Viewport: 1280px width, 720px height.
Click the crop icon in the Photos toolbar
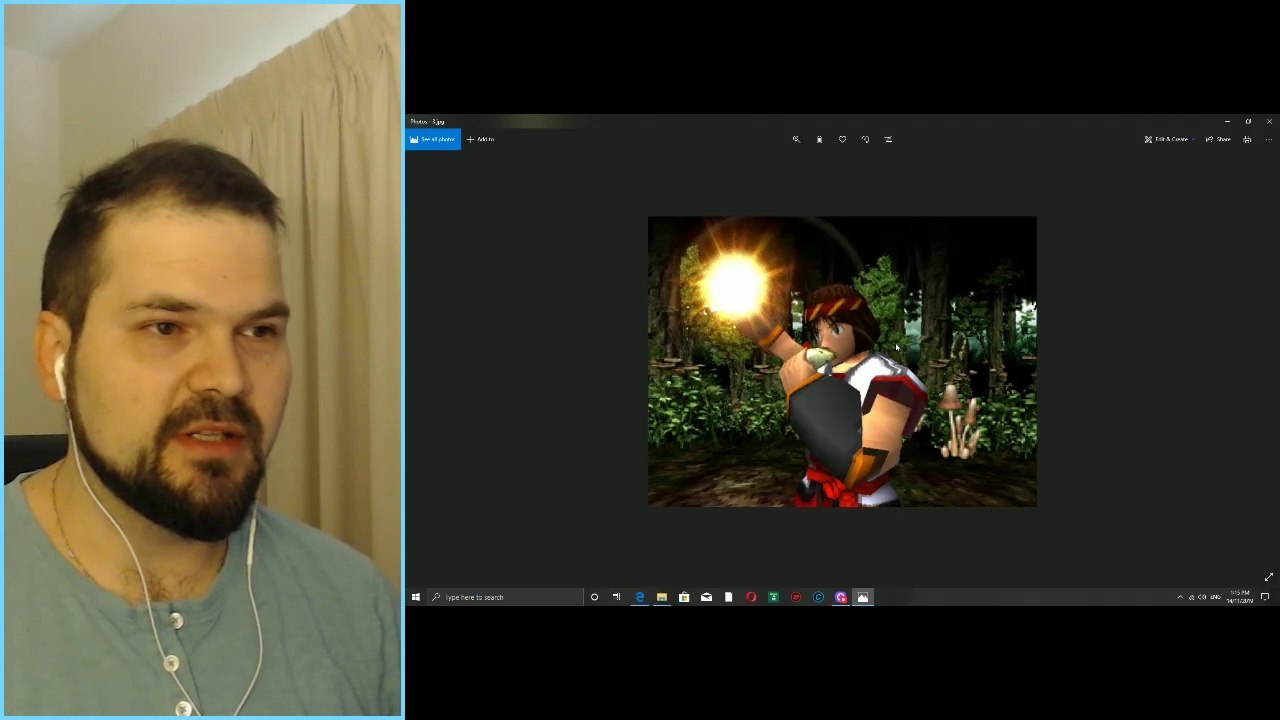coord(888,140)
